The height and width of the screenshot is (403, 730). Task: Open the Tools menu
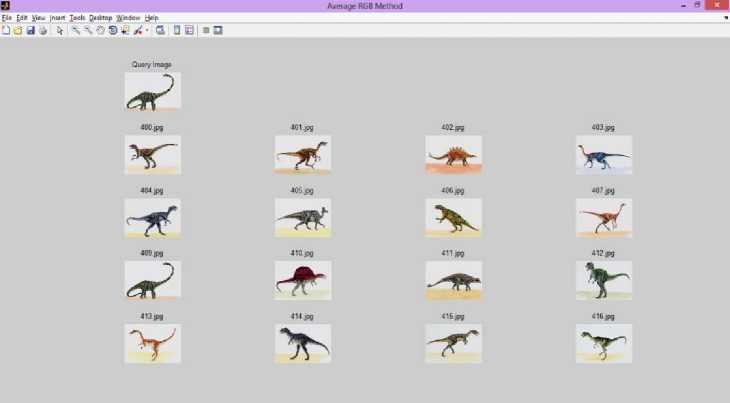(x=77, y=18)
